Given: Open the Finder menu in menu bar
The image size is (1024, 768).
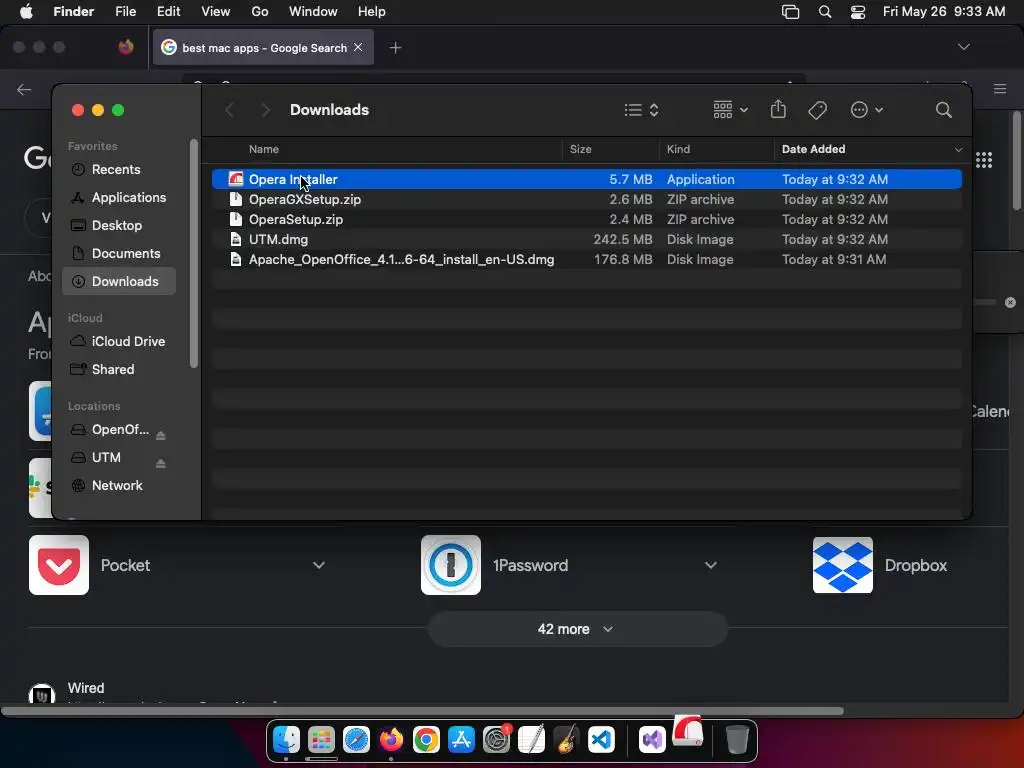Looking at the screenshot, I should tap(73, 12).
